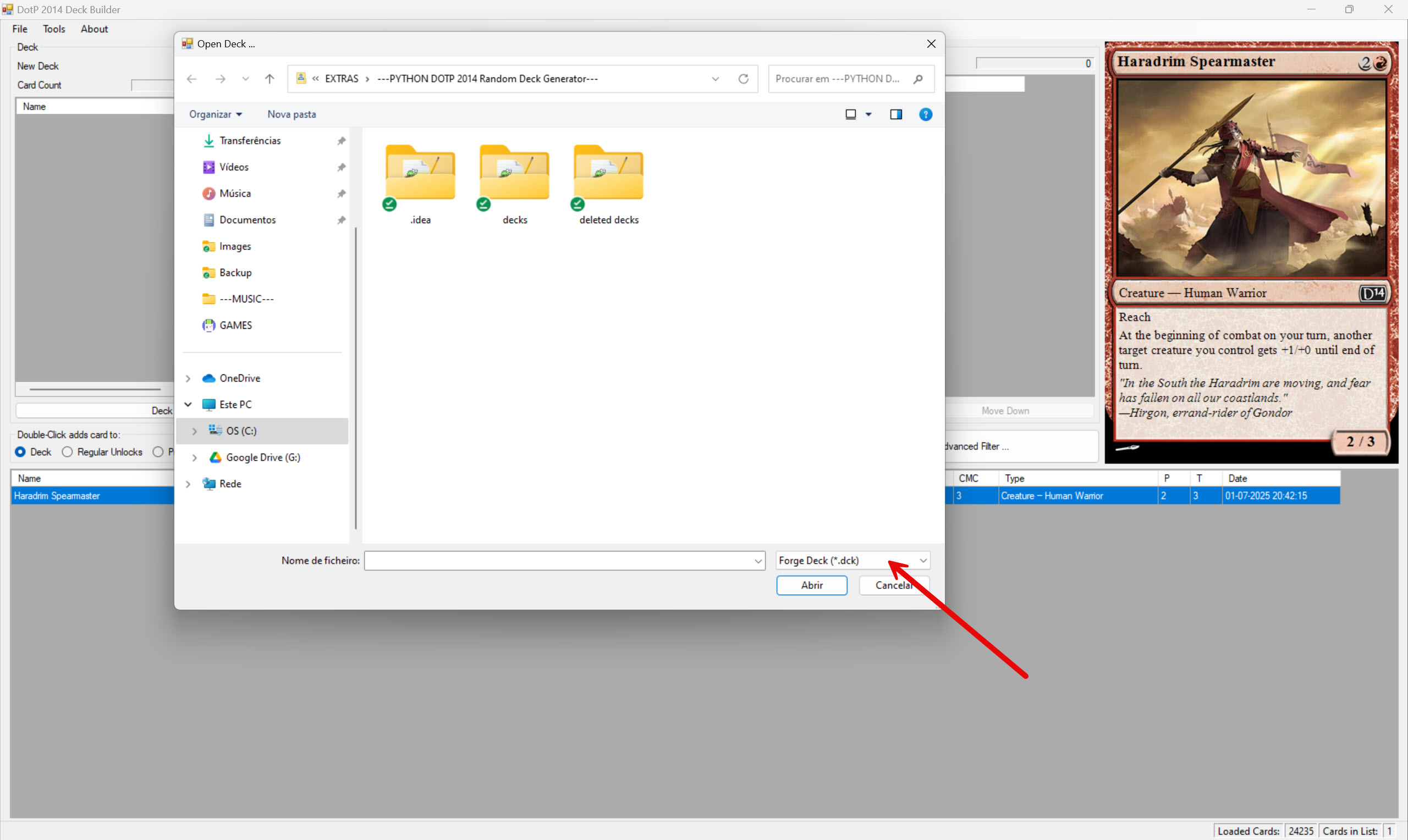This screenshot has width=1408, height=840.
Task: Collapse the Este PC tree node
Action: coord(188,404)
